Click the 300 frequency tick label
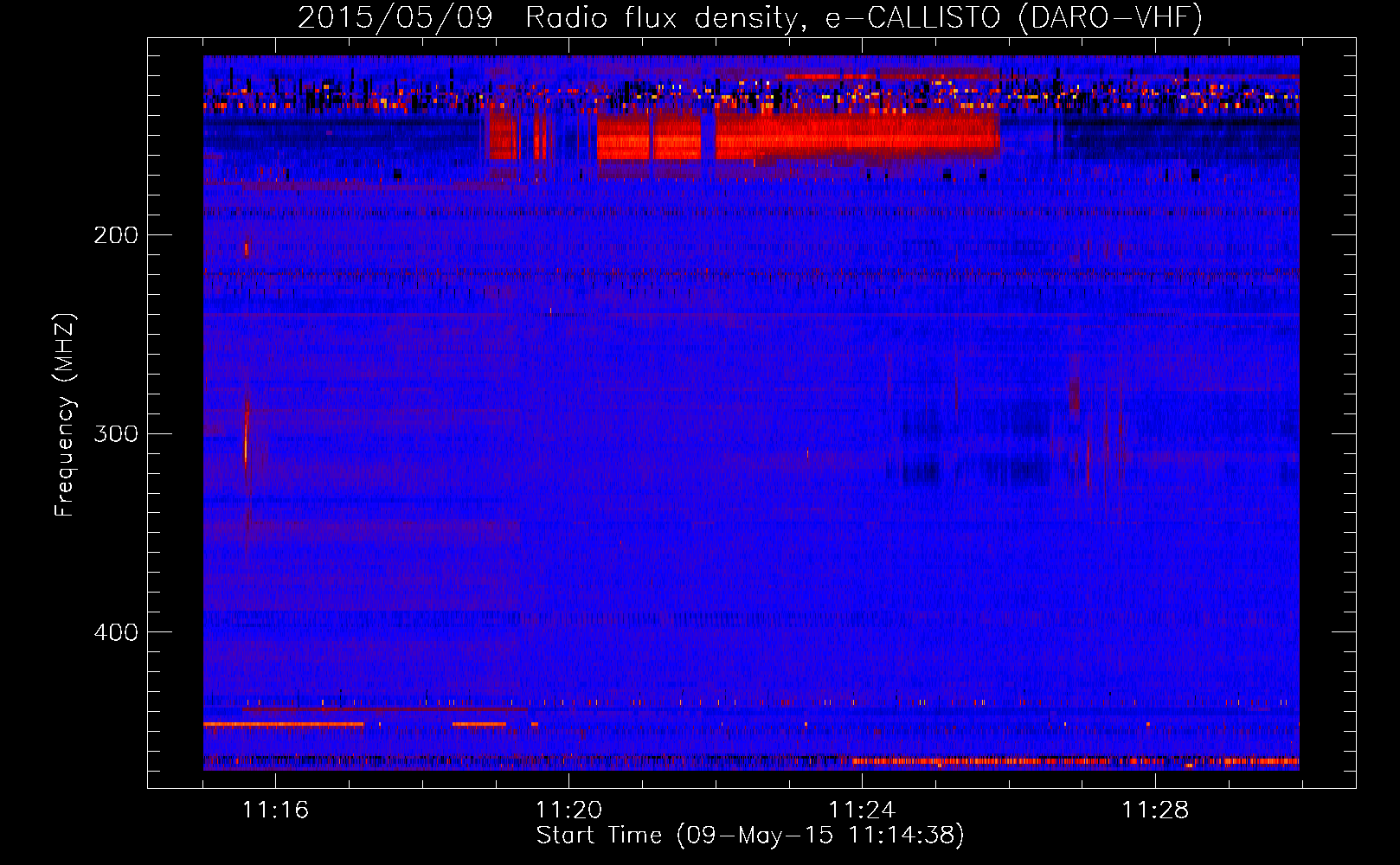 tap(116, 433)
